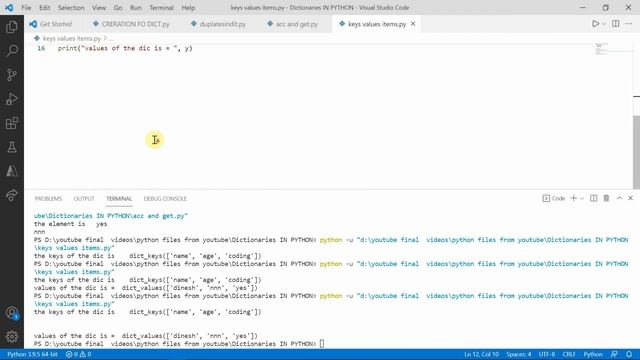Kill the terminal with trash icon

coord(606,198)
